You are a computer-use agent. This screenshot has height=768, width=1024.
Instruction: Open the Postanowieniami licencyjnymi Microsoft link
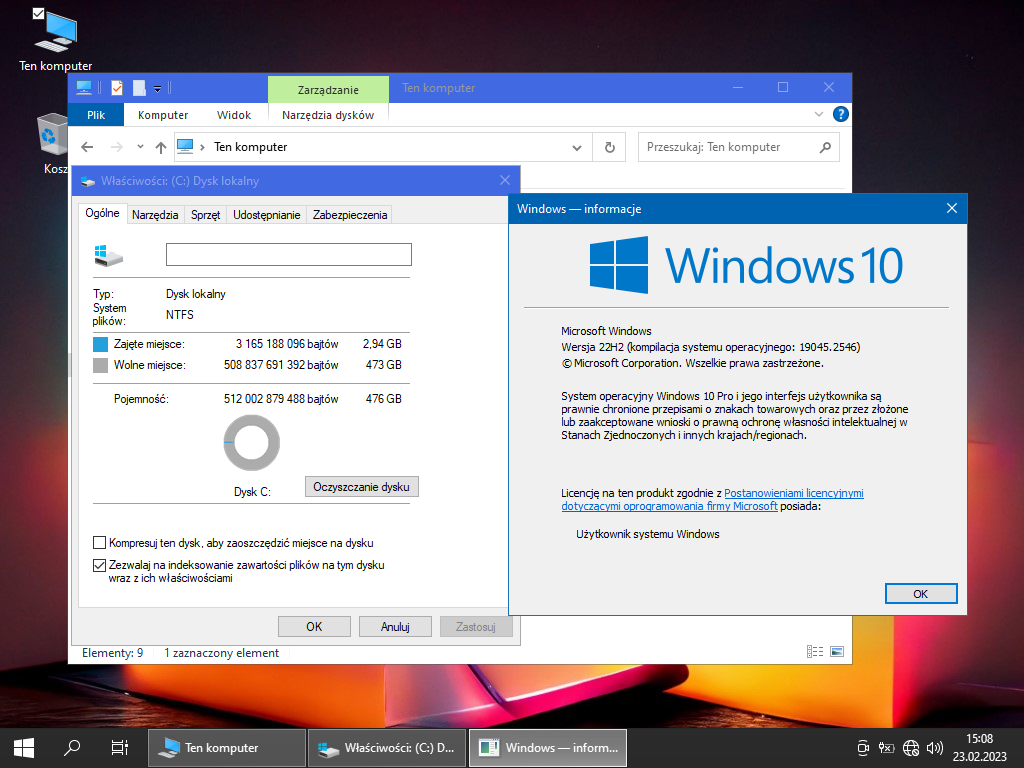click(793, 493)
